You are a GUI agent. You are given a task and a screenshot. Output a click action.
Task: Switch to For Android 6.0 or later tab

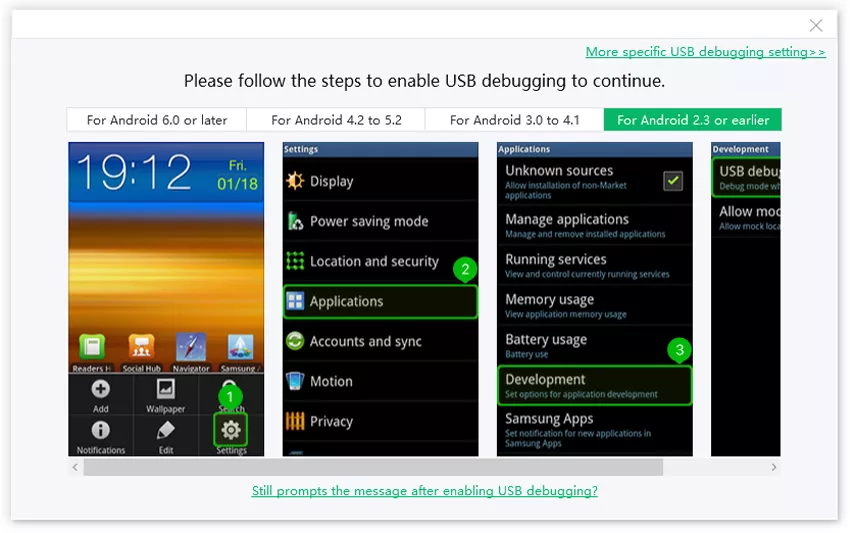click(x=157, y=120)
